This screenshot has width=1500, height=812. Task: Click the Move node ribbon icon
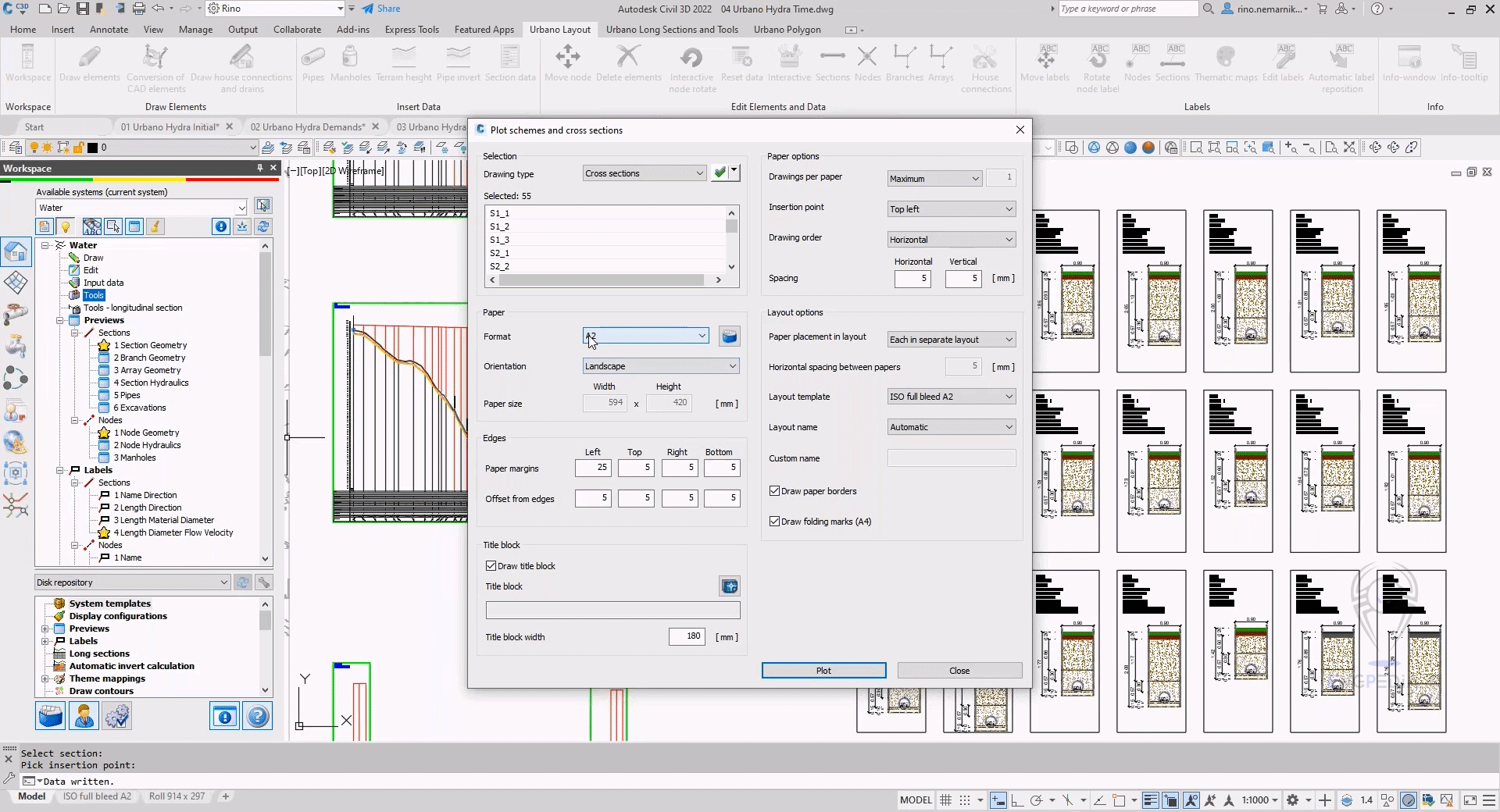[x=567, y=59]
